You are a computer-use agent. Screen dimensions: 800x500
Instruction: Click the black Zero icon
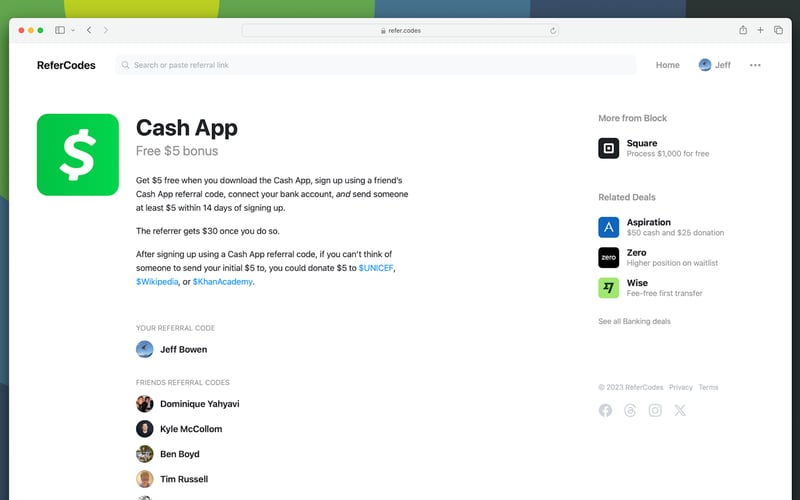[x=609, y=258]
